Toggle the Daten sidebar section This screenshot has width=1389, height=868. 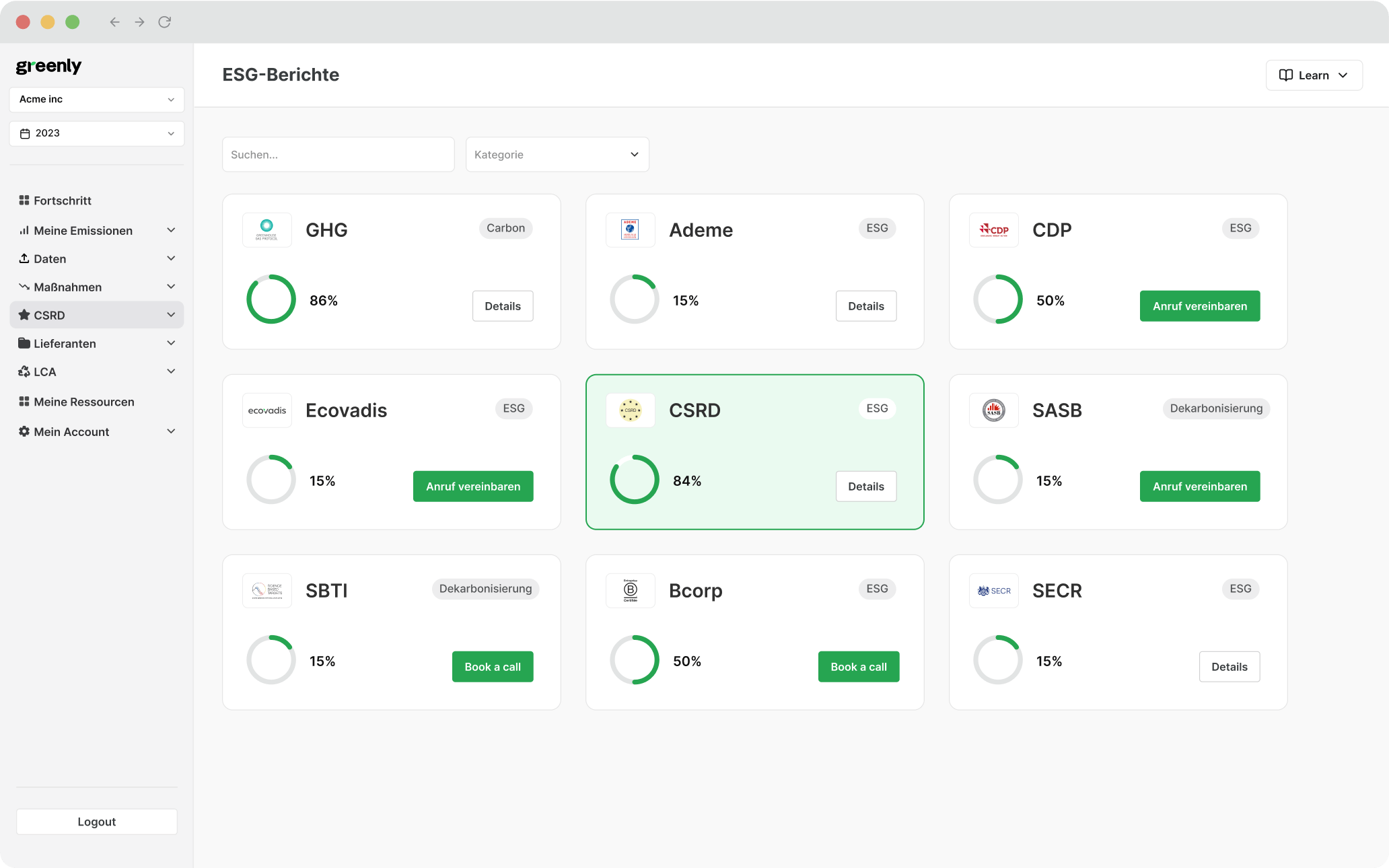(170, 258)
